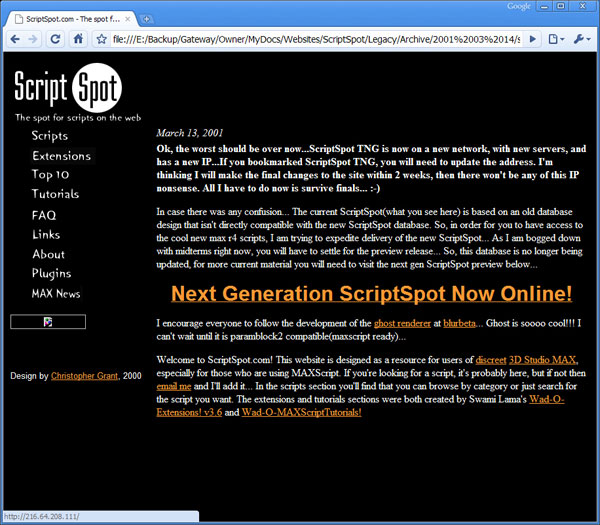Click the address bar URL field

316,39
